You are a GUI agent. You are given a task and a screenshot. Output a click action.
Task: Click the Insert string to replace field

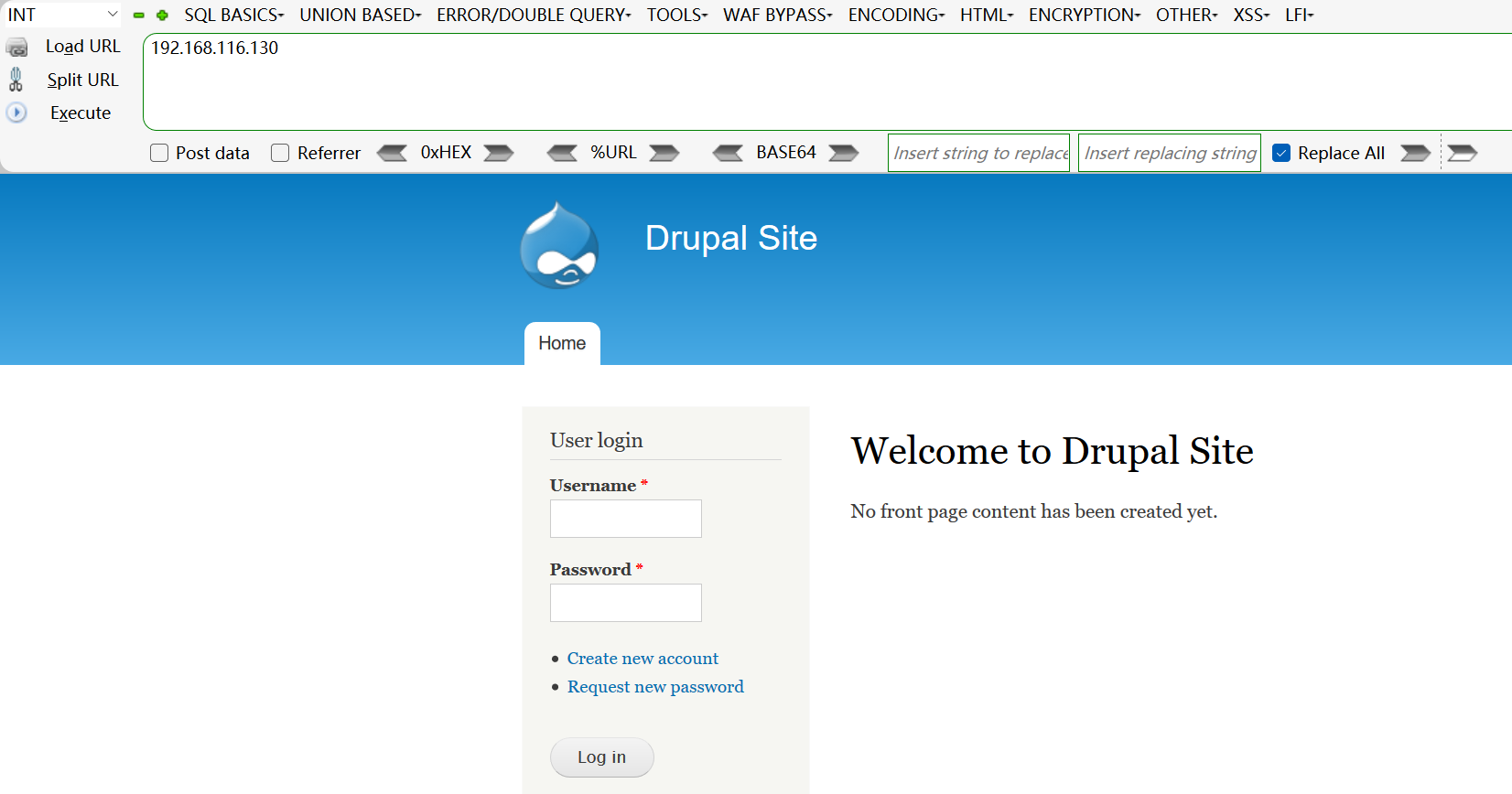979,153
